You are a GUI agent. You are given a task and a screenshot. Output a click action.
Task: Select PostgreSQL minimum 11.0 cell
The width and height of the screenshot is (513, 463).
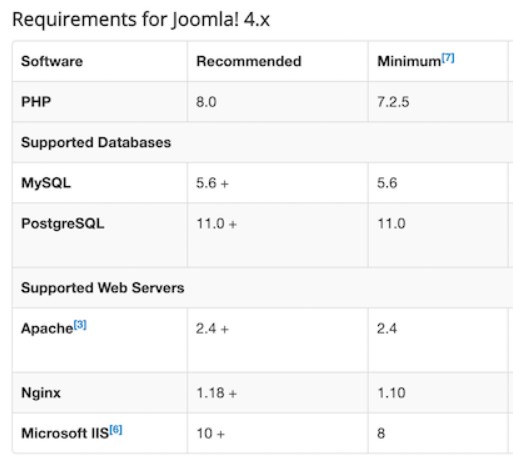(438, 235)
